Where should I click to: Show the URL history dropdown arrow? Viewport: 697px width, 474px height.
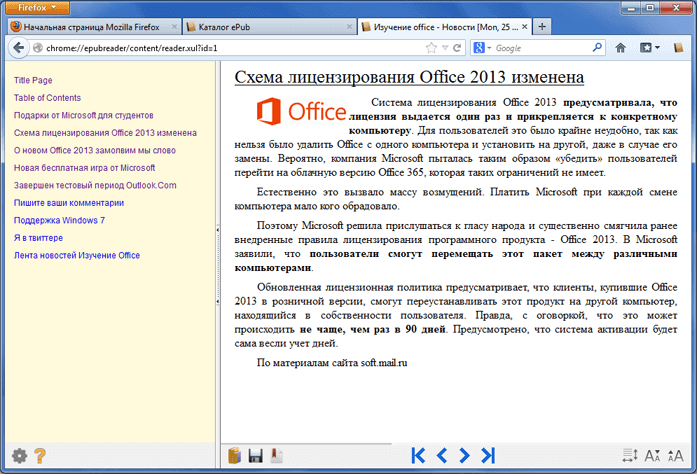(445, 48)
